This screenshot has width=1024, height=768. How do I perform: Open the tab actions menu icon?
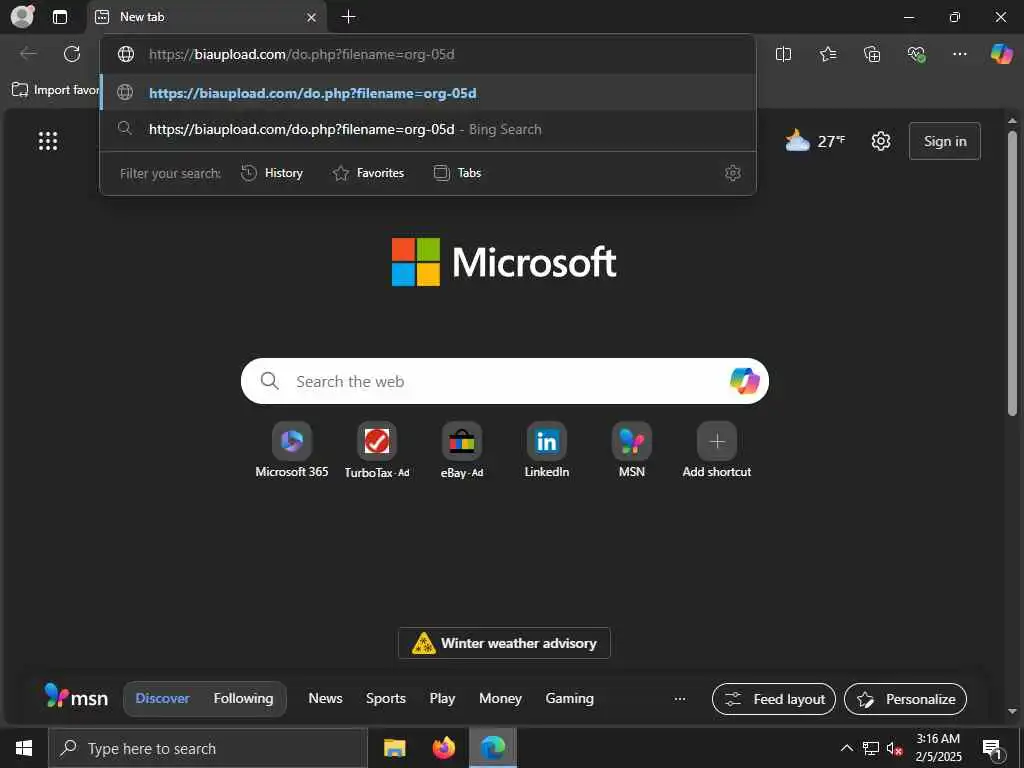pos(59,17)
